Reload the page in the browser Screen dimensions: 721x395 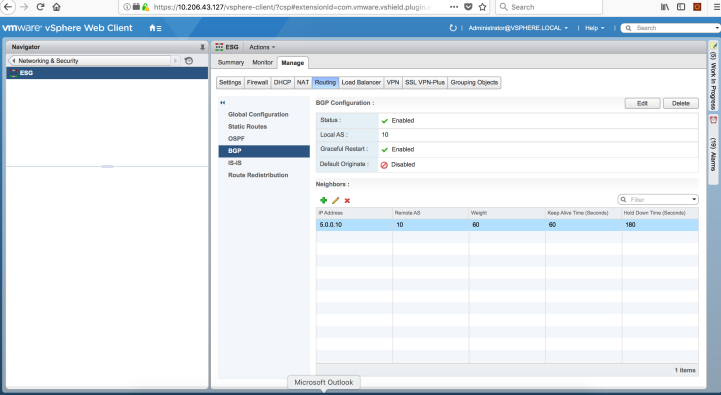pyautogui.click(x=40, y=7)
